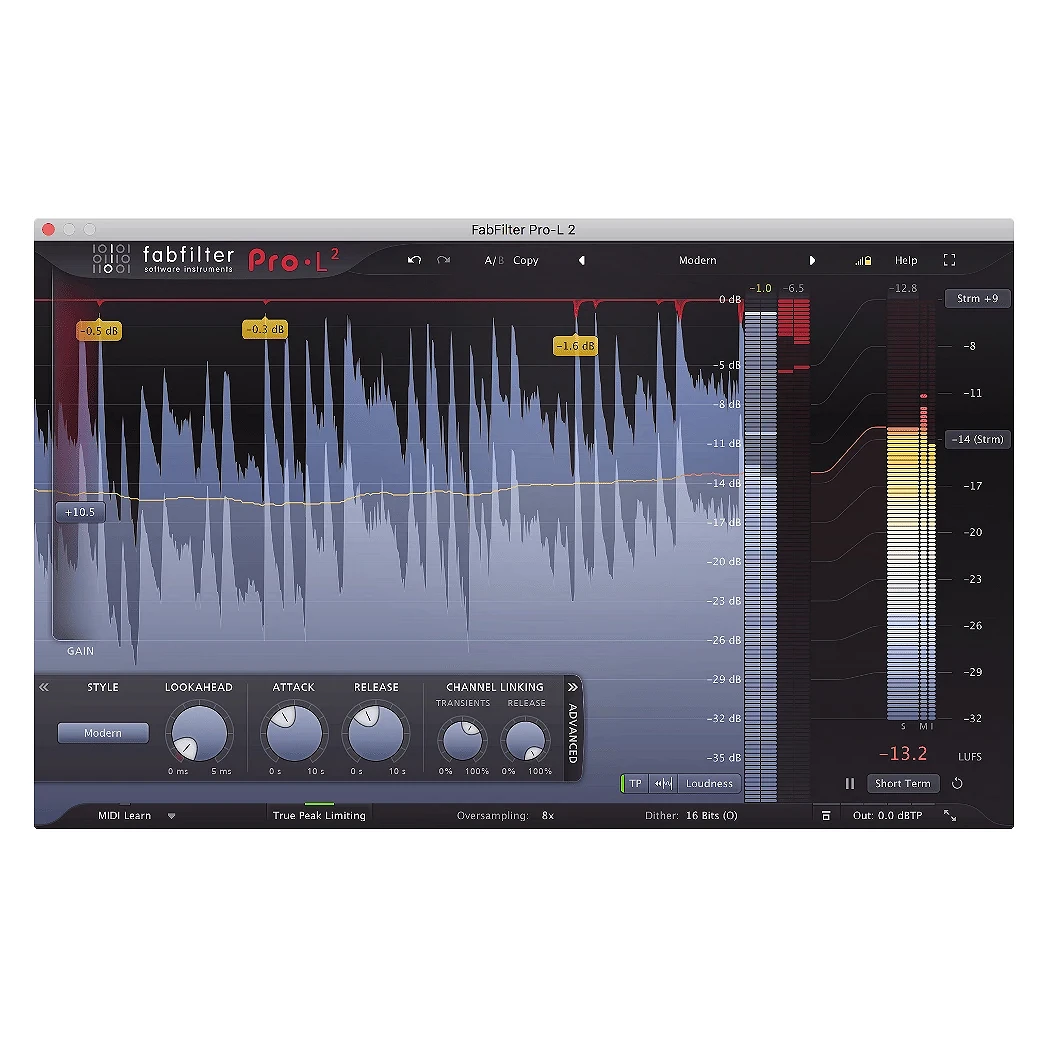The image size is (1048, 1048).
Task: Open the Modern preset menu in header
Action: coord(697,260)
